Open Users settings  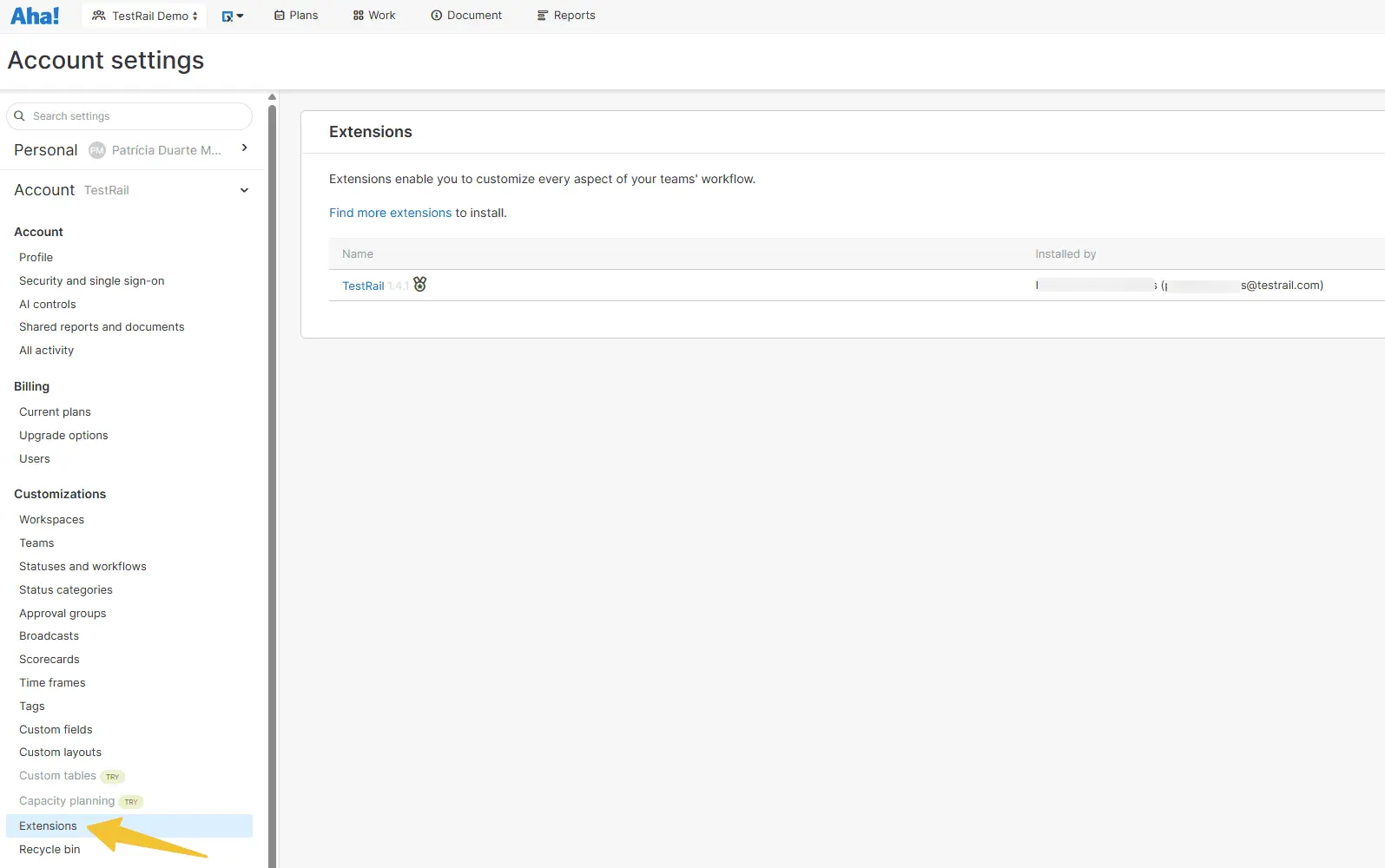[35, 459]
